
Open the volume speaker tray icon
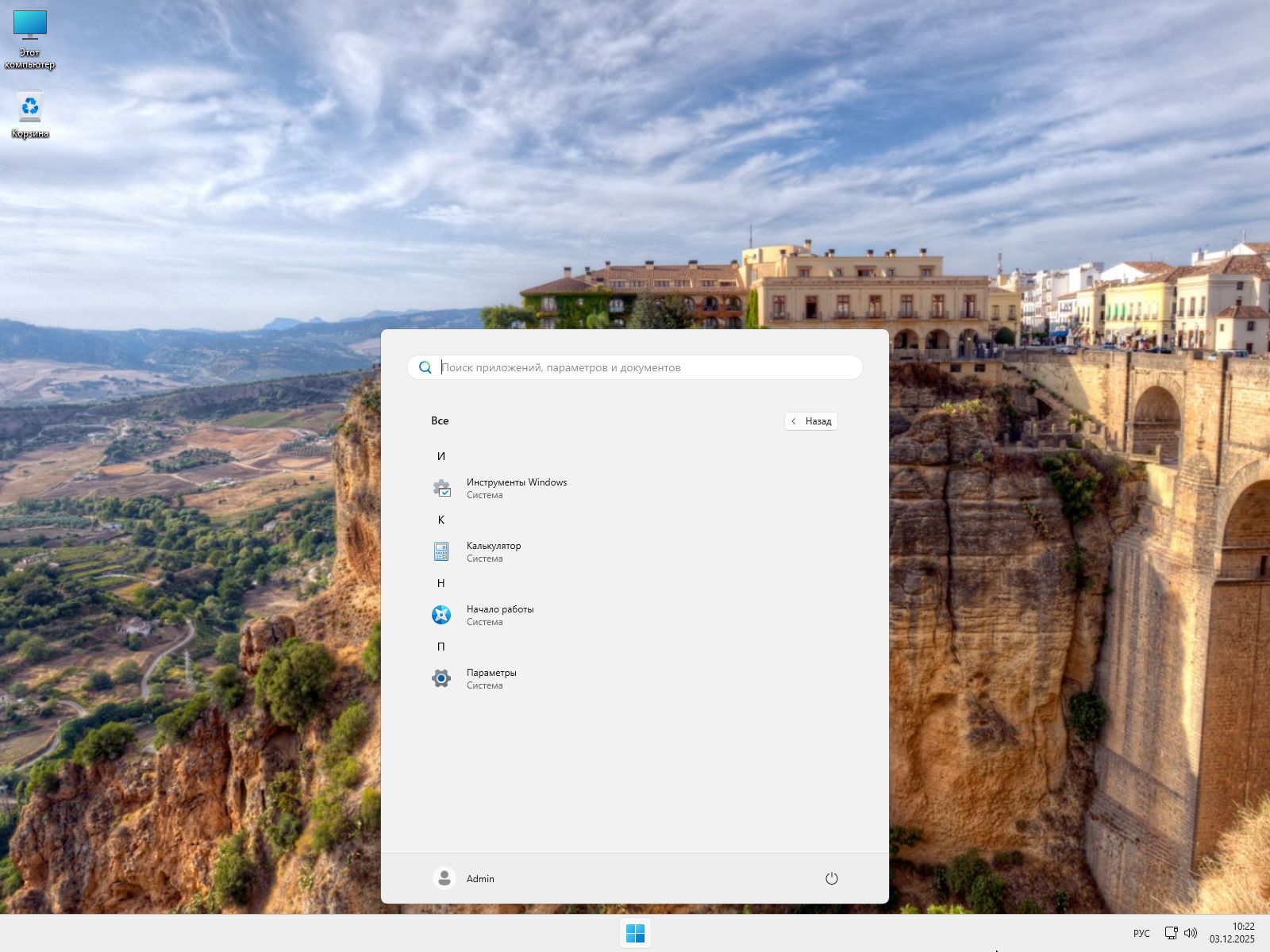point(1191,933)
